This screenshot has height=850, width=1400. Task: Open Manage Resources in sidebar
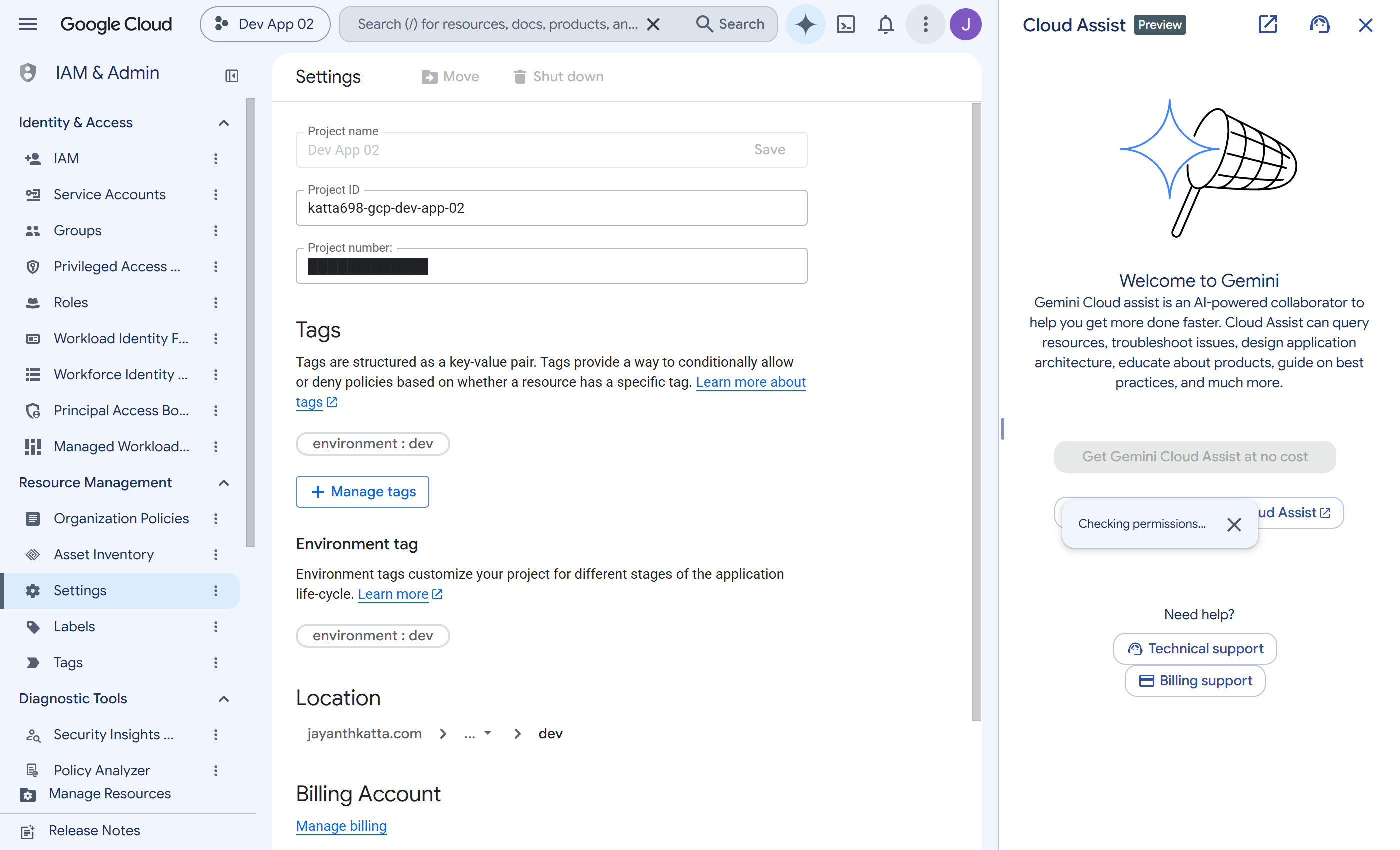coord(109,794)
